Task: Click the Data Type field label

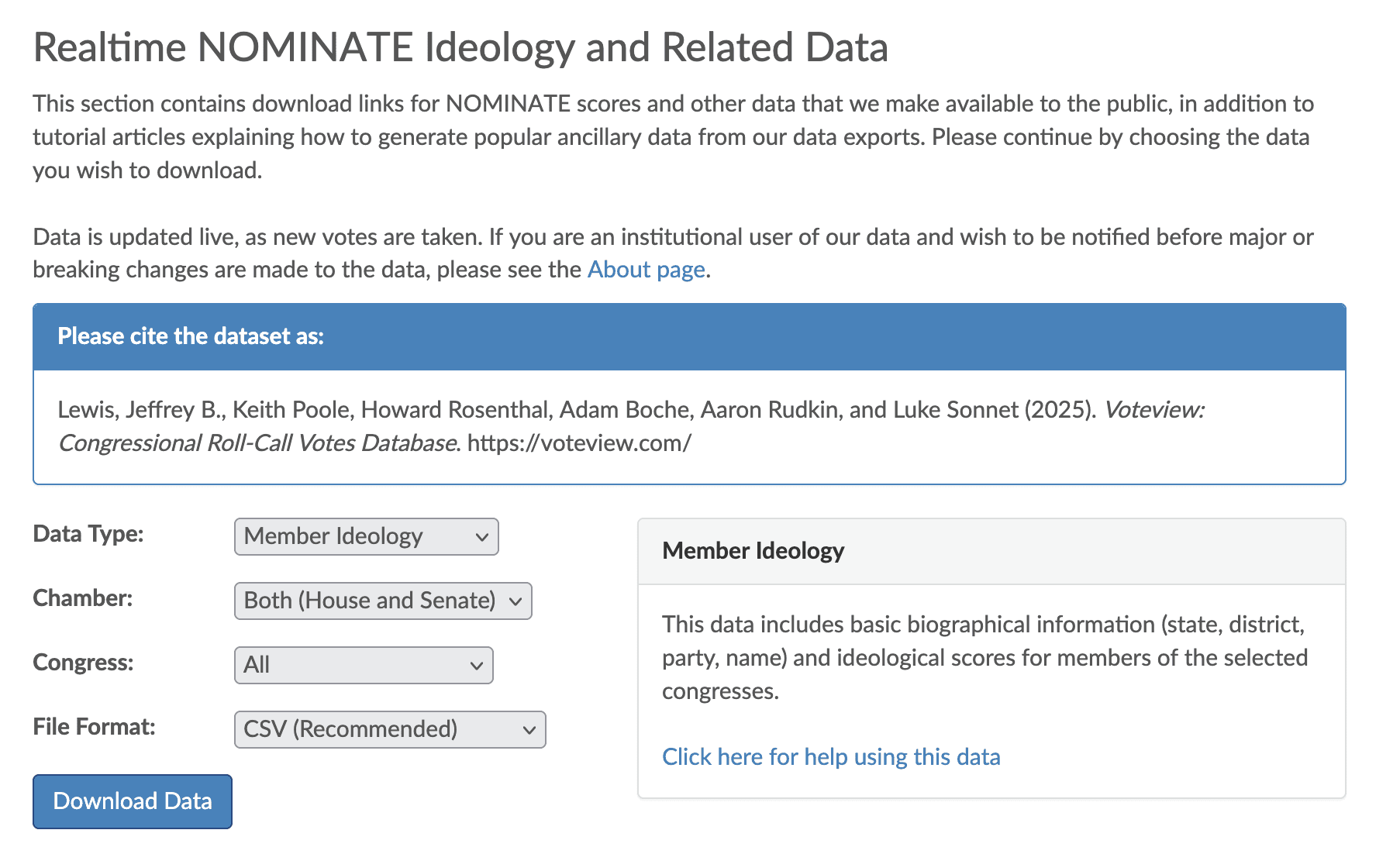Action: pyautogui.click(x=88, y=534)
